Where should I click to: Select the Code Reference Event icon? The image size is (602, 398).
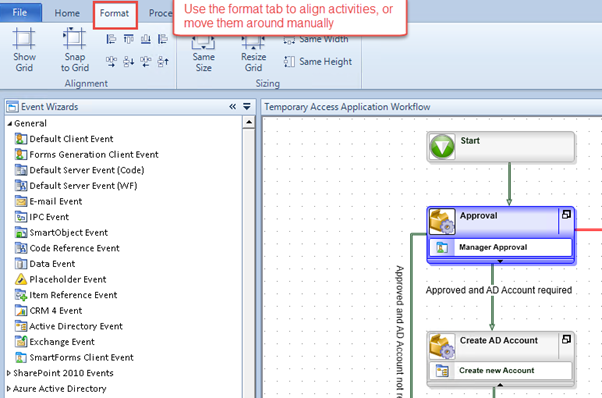pyautogui.click(x=21, y=248)
